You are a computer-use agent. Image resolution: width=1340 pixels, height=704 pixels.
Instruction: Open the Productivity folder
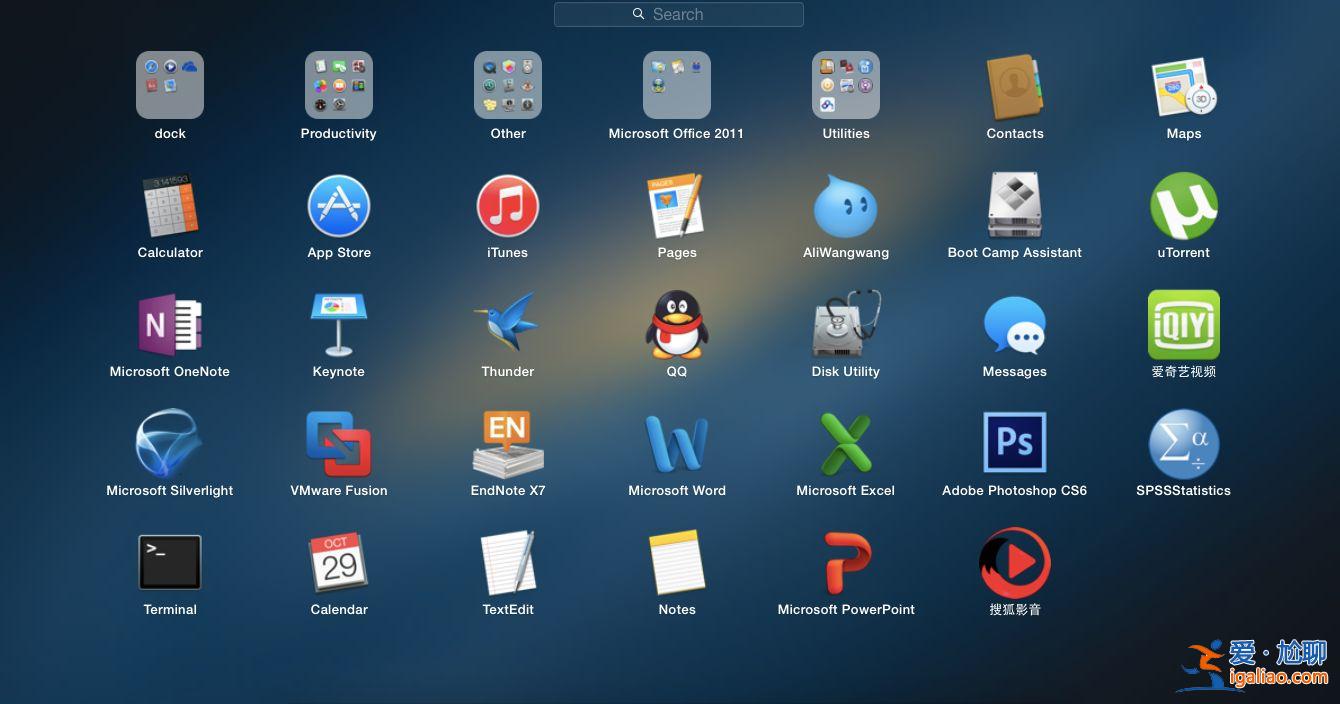point(339,86)
